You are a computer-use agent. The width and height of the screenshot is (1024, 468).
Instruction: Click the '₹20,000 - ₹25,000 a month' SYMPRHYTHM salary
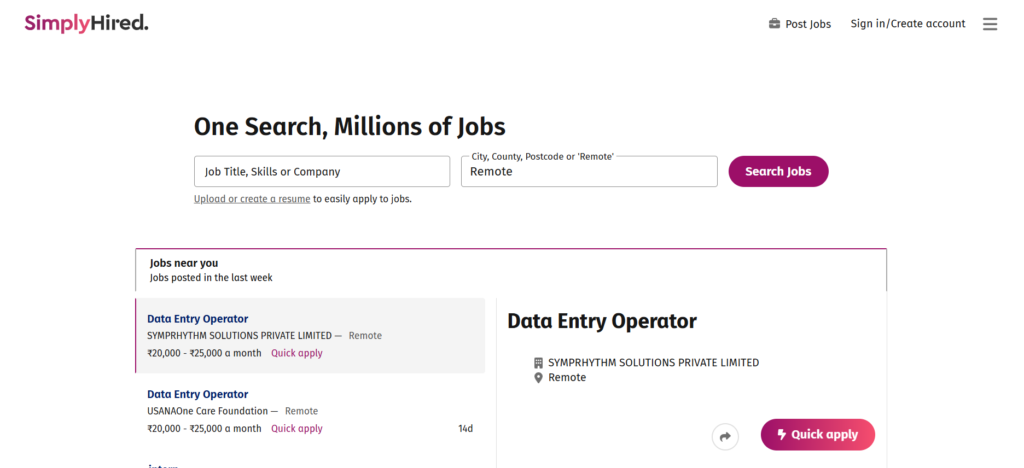pyautogui.click(x=204, y=353)
